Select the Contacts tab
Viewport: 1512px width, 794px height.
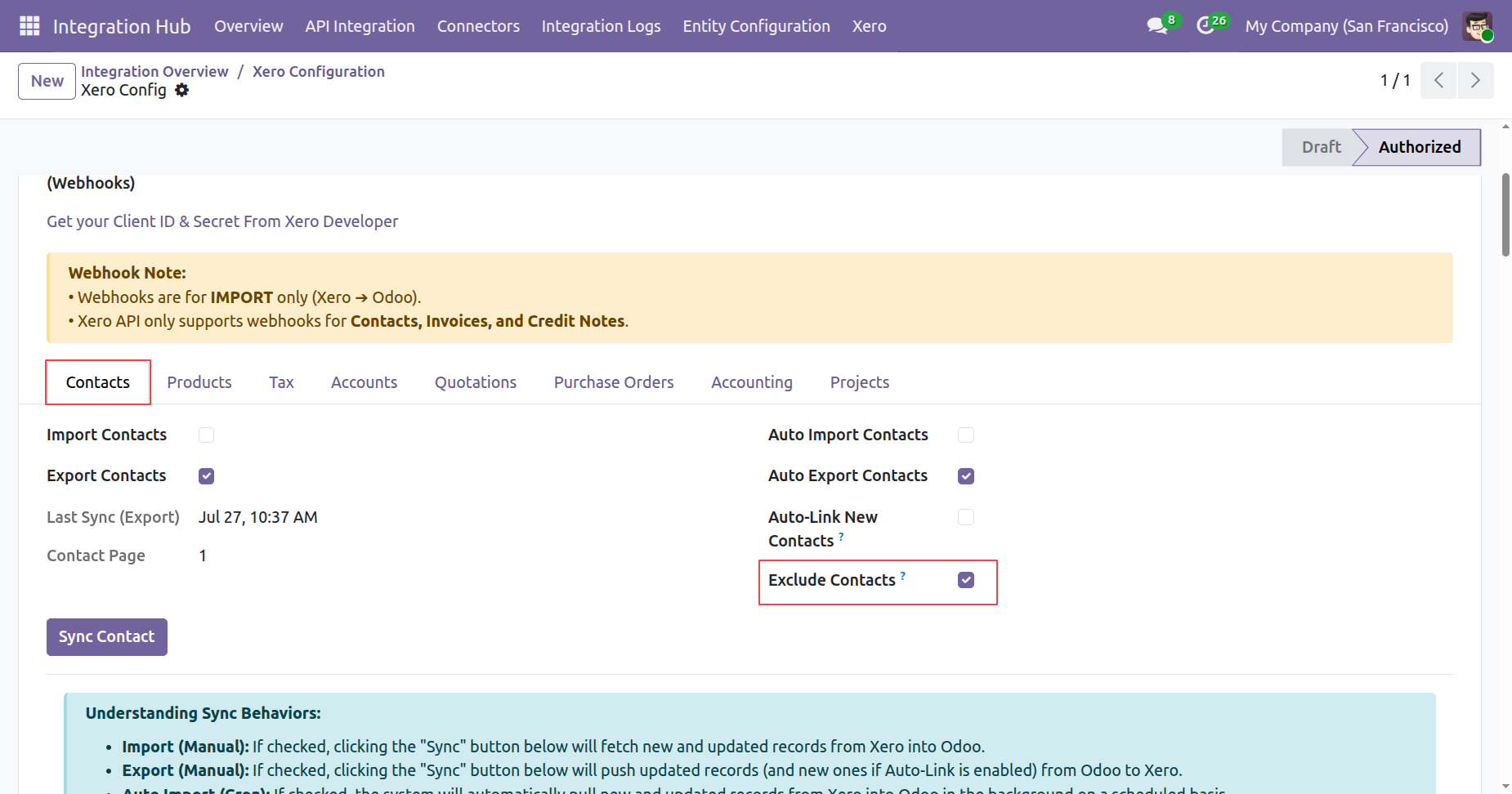[98, 382]
